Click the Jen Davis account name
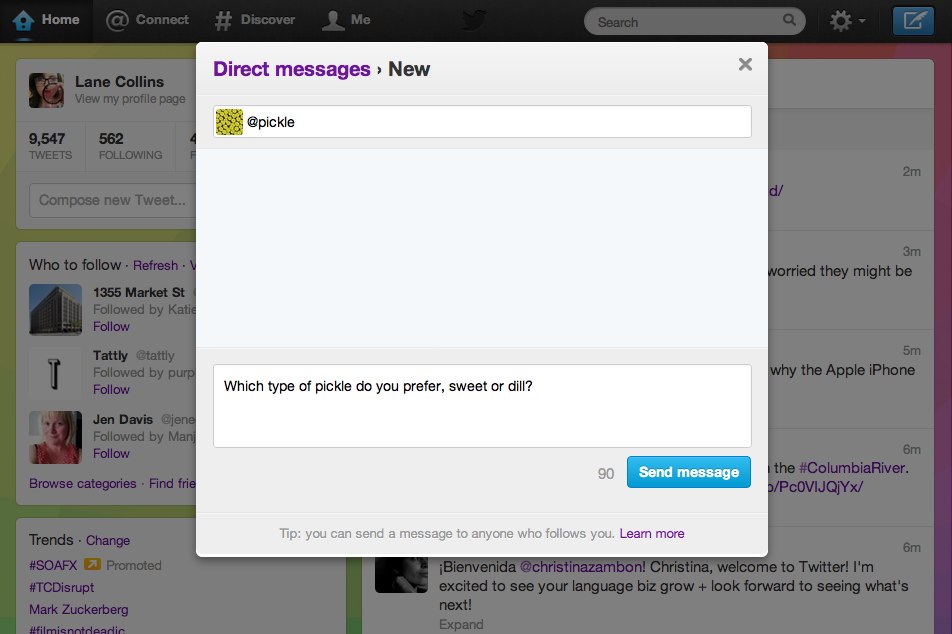Screen dimensions: 952x634 pos(123,419)
